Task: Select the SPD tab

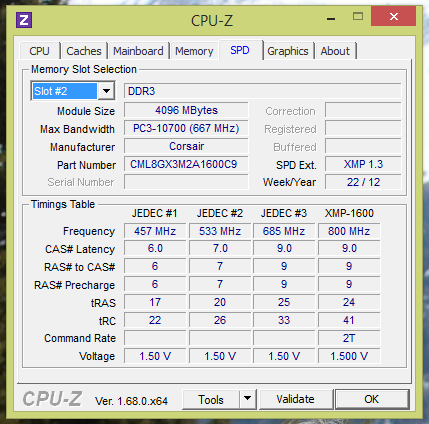Action: 240,50
